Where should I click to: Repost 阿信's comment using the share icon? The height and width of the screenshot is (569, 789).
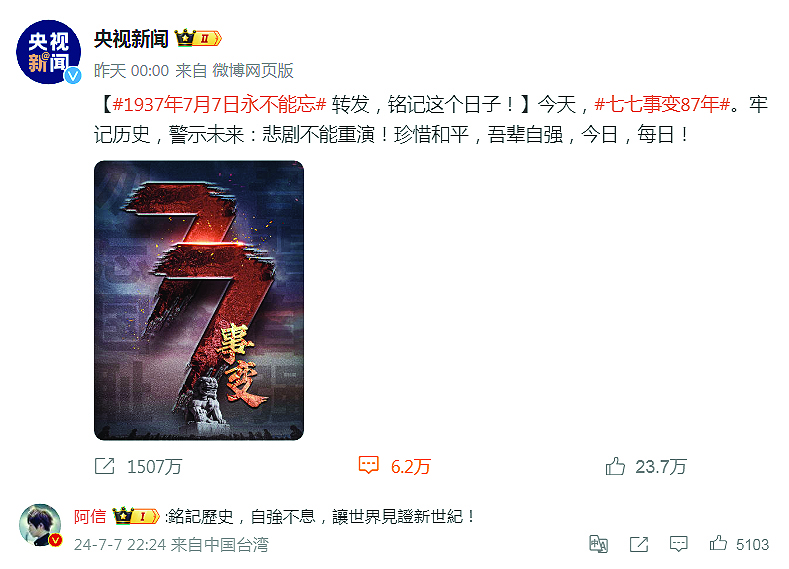pos(639,544)
